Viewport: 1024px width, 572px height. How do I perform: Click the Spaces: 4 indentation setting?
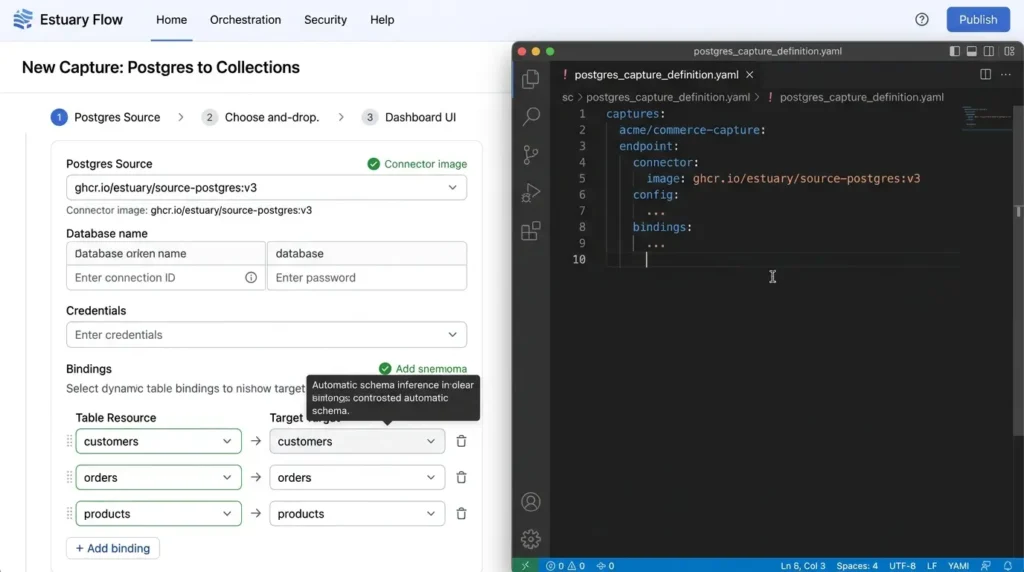pos(857,566)
